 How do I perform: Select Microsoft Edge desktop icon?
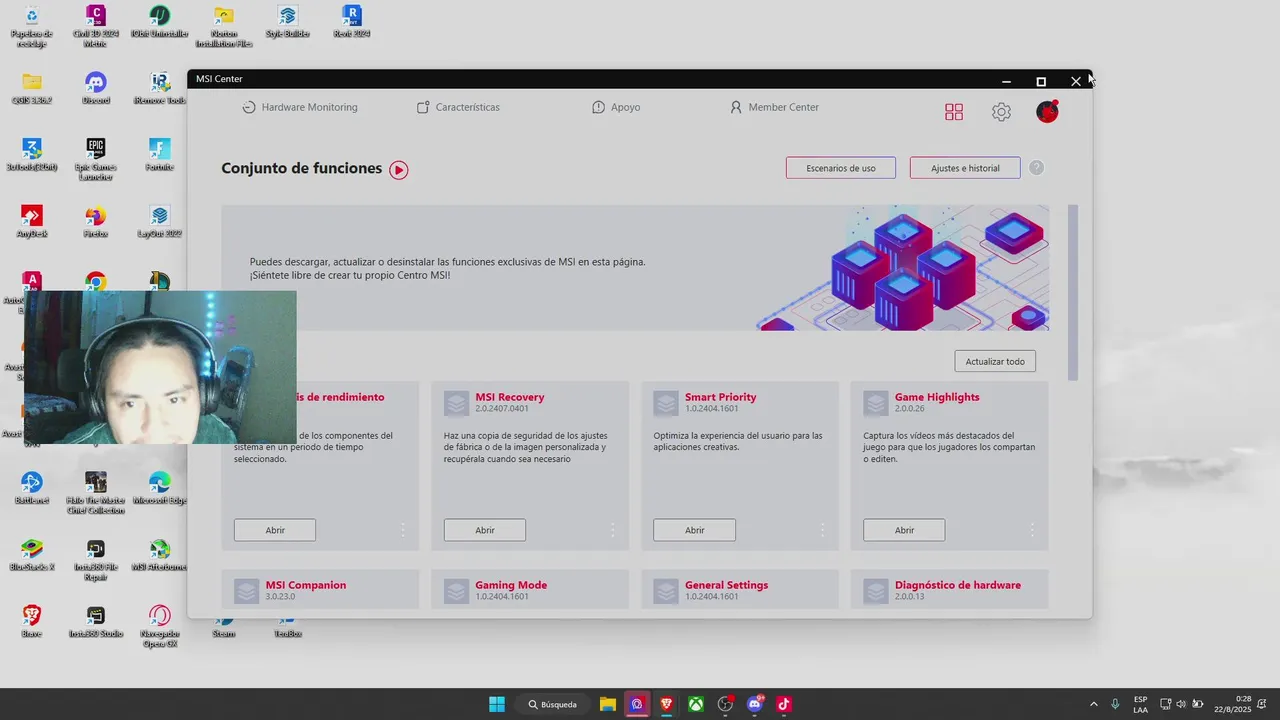[x=159, y=488]
